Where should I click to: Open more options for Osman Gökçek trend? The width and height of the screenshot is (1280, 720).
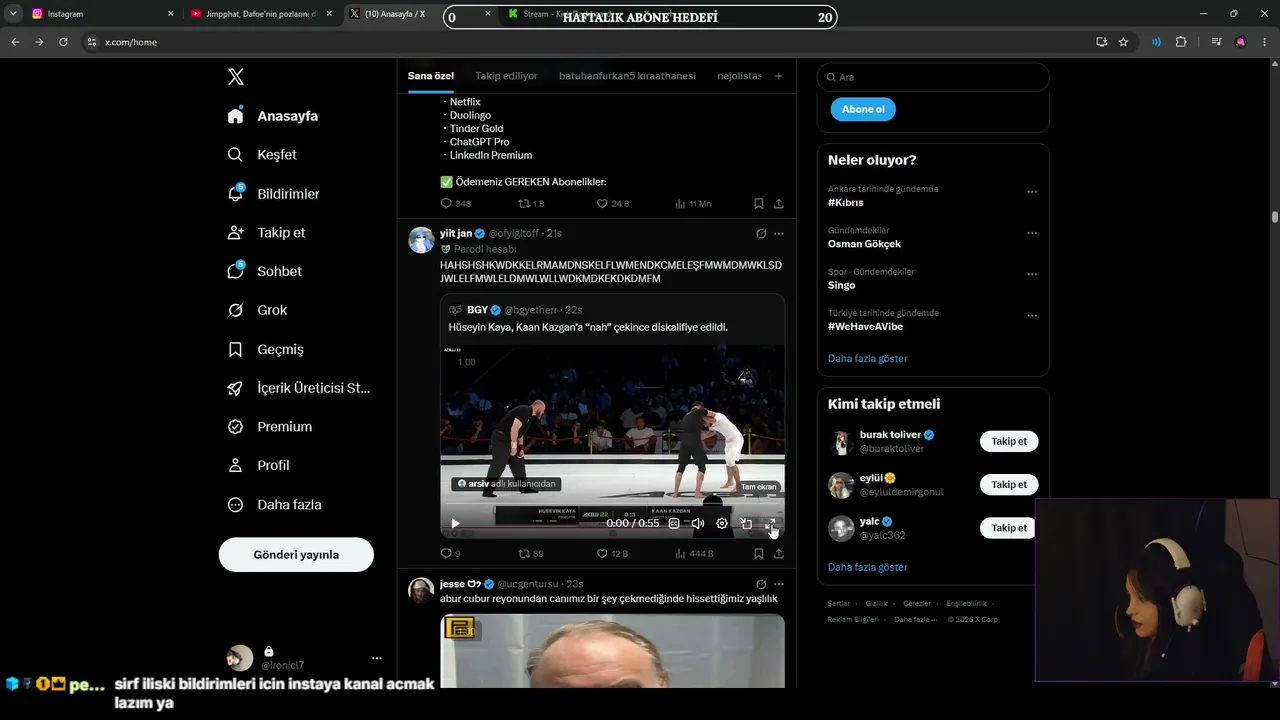click(1032, 233)
